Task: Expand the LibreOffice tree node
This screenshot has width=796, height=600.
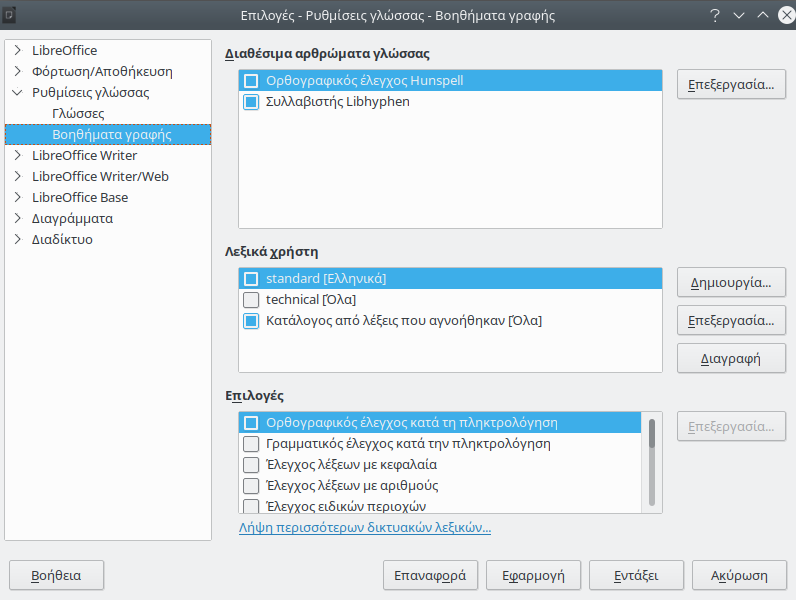Action: click(18, 50)
